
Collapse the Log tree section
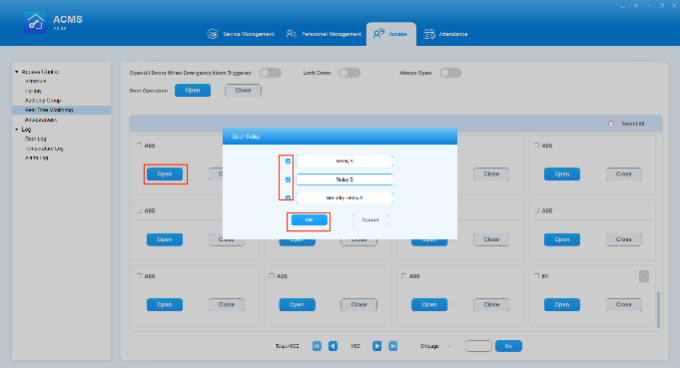point(16,130)
